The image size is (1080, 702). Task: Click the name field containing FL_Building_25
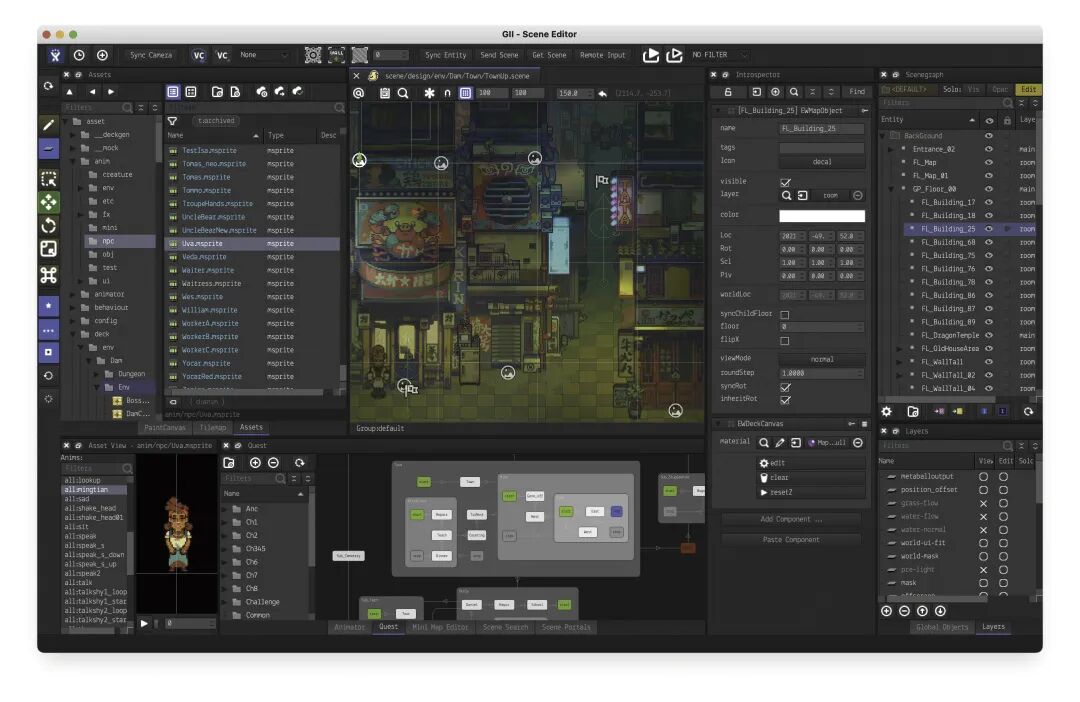822,129
